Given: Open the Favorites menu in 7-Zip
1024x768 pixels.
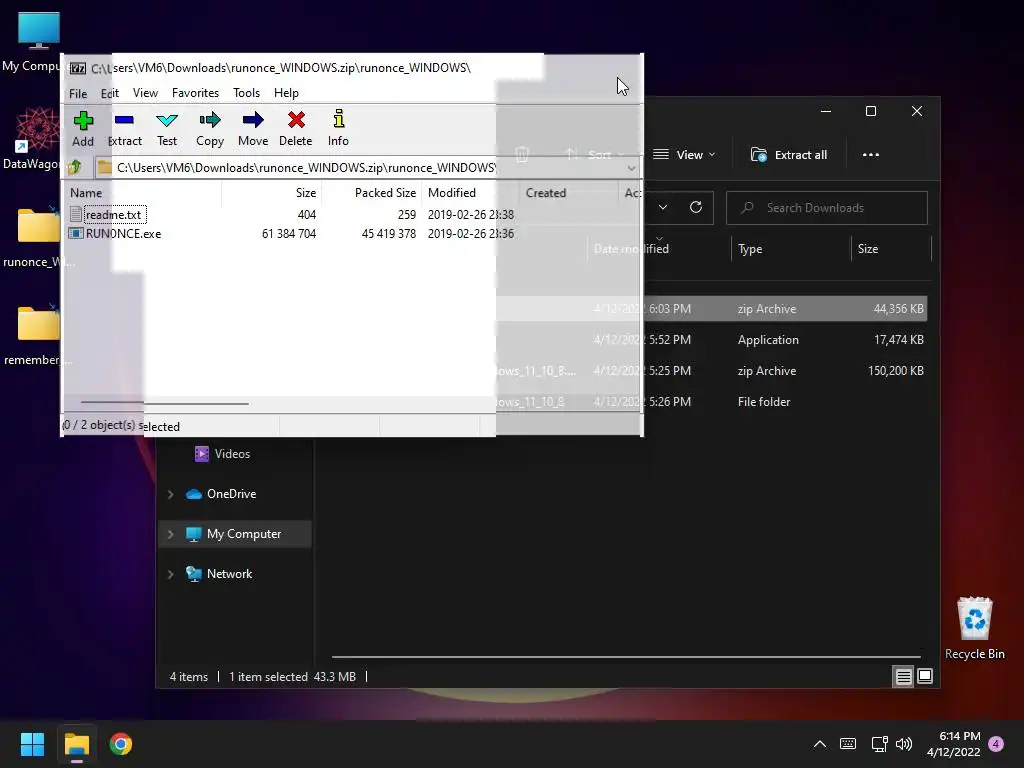Looking at the screenshot, I should (x=195, y=93).
